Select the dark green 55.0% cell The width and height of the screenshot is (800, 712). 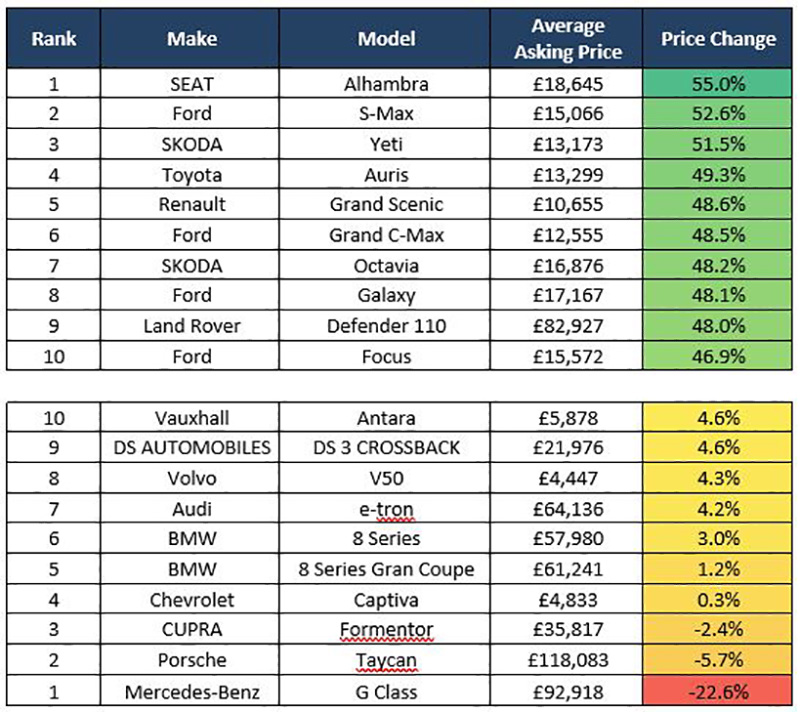(718, 86)
